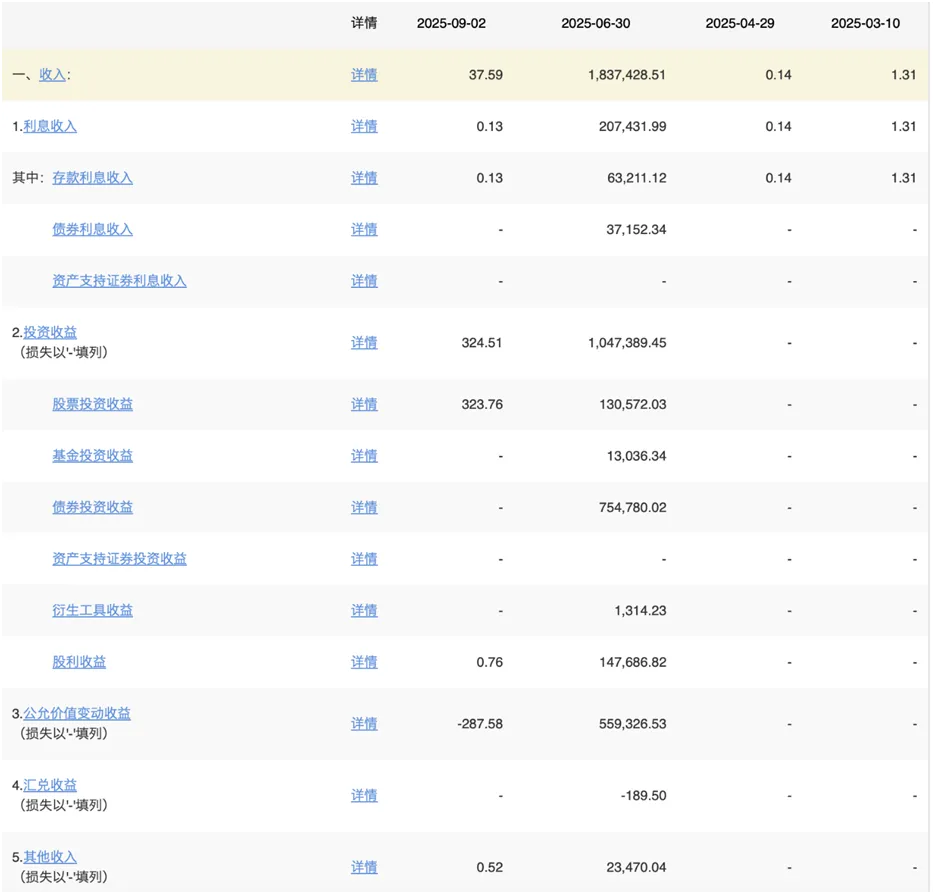Image resolution: width=935 pixels, height=894 pixels.
Task: Click 详情 link for 其他收入
Action: pyautogui.click(x=364, y=867)
